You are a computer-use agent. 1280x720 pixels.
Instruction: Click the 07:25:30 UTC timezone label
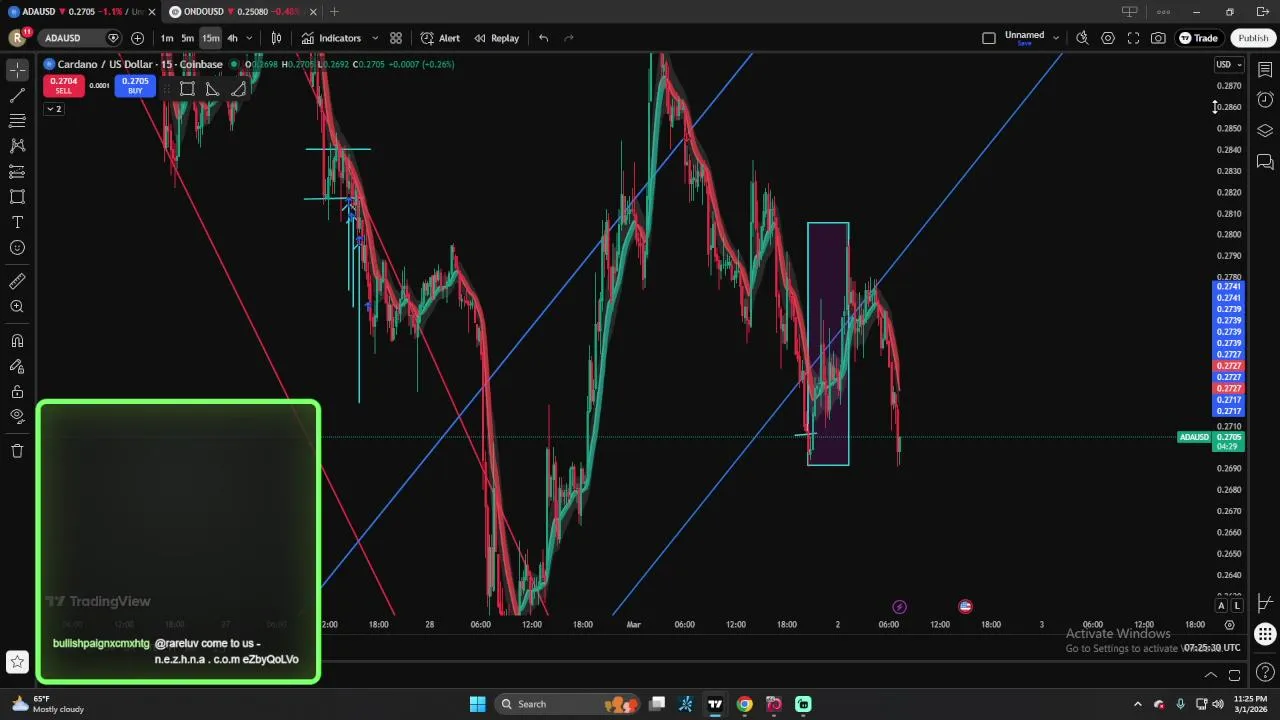(1212, 648)
